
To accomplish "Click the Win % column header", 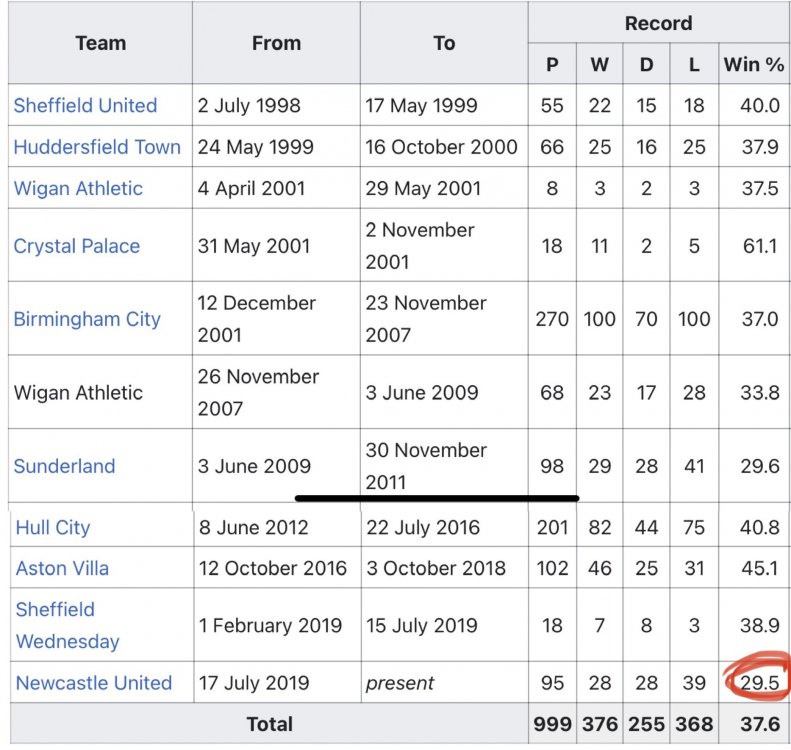I will pyautogui.click(x=754, y=65).
